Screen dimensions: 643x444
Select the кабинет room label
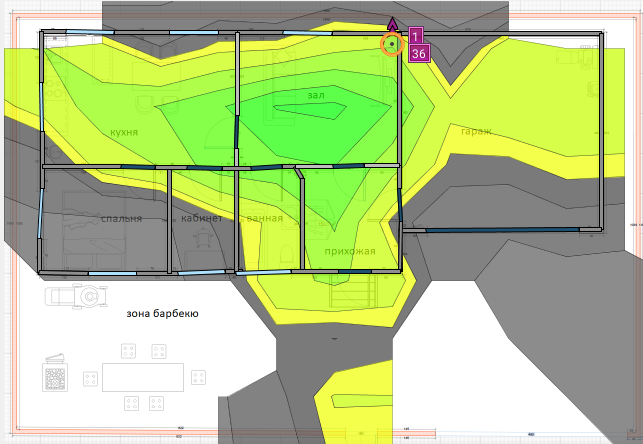[202, 218]
